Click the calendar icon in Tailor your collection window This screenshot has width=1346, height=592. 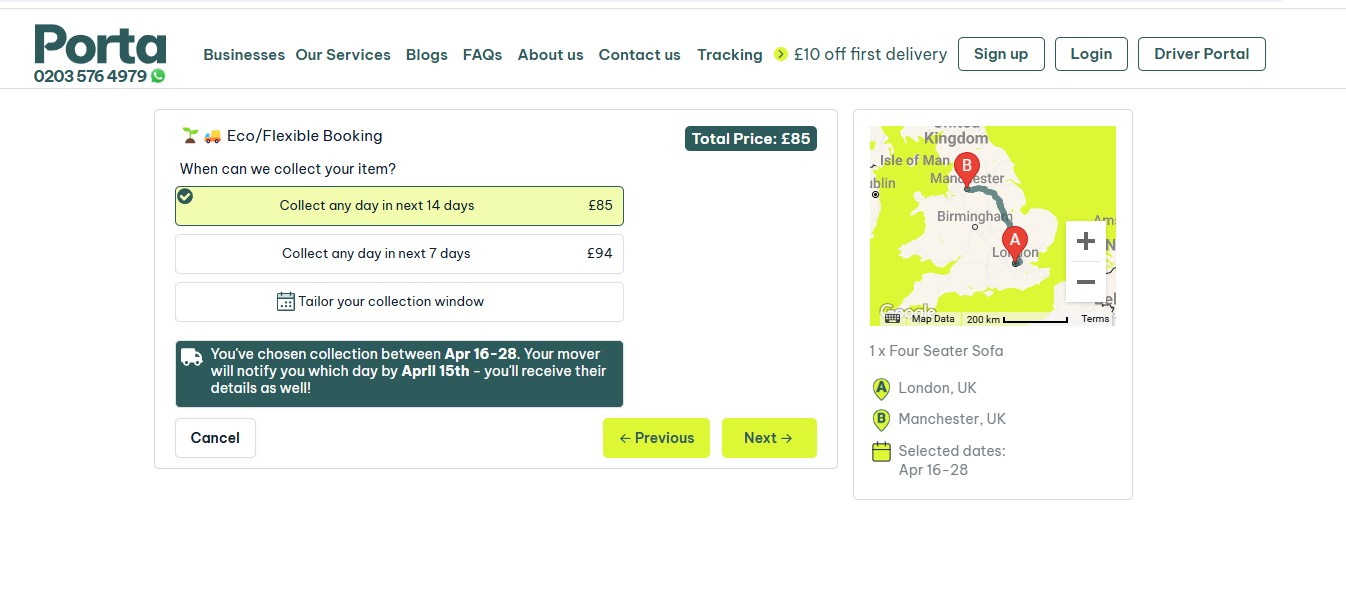point(285,301)
